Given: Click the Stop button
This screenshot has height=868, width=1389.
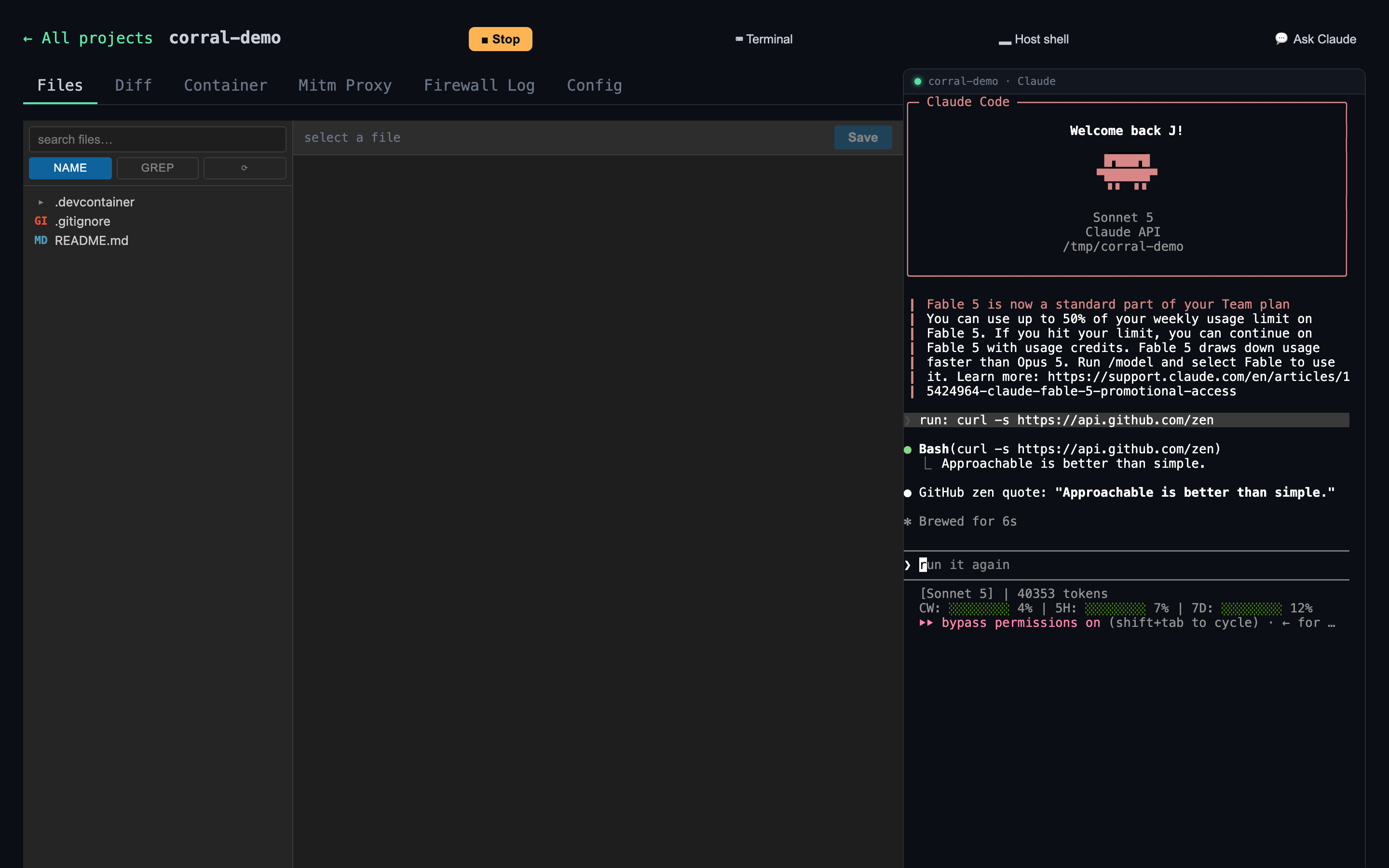Looking at the screenshot, I should 500,39.
